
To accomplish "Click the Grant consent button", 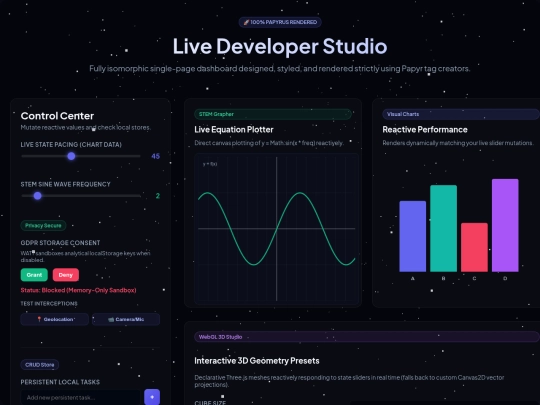I will click(x=34, y=275).
